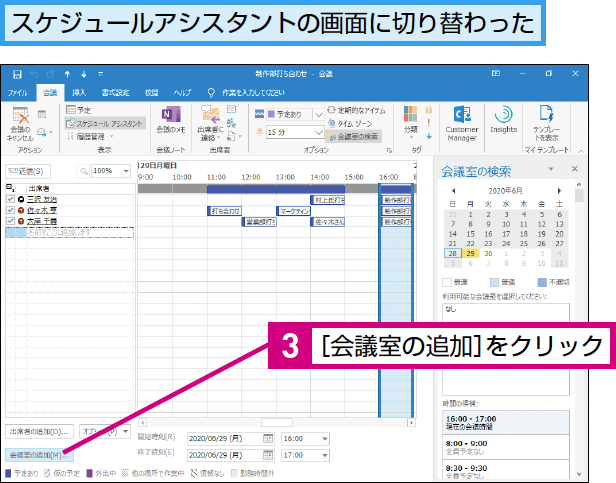Open the 15 分 reminder dropdown
Screen dimensions: 616x483
(x=319, y=131)
